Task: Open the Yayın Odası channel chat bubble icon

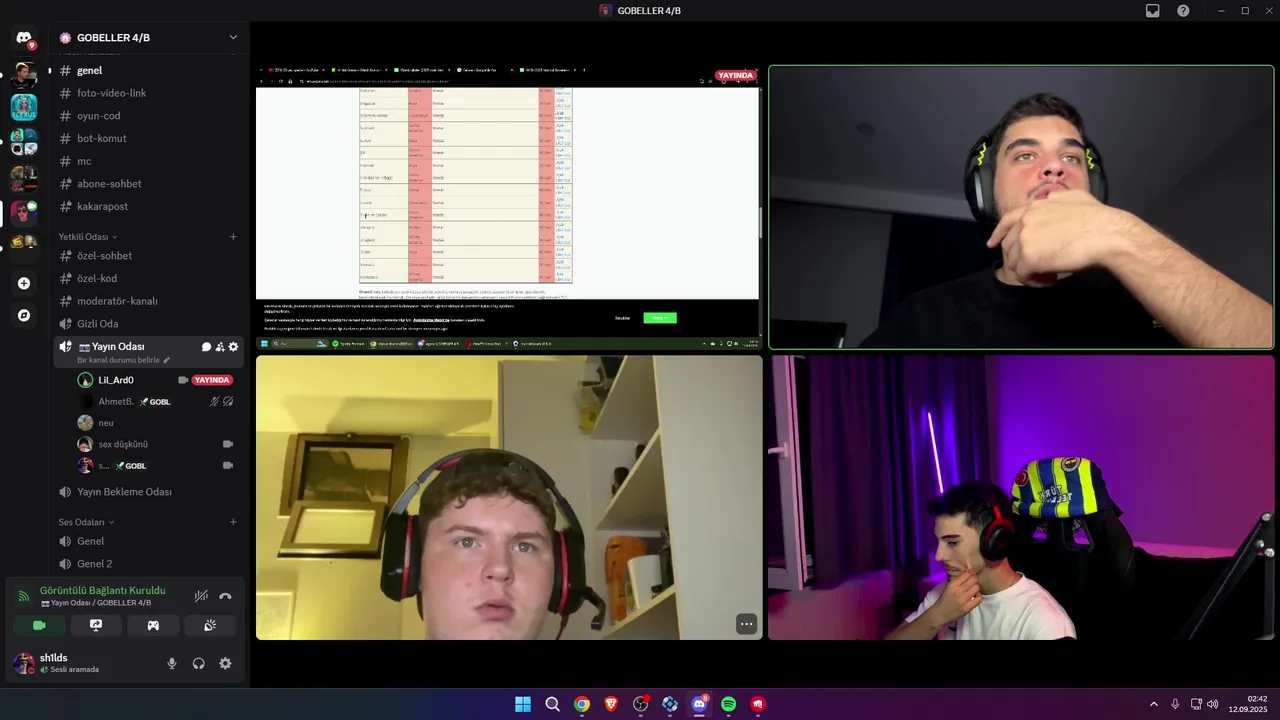Action: pyautogui.click(x=206, y=347)
